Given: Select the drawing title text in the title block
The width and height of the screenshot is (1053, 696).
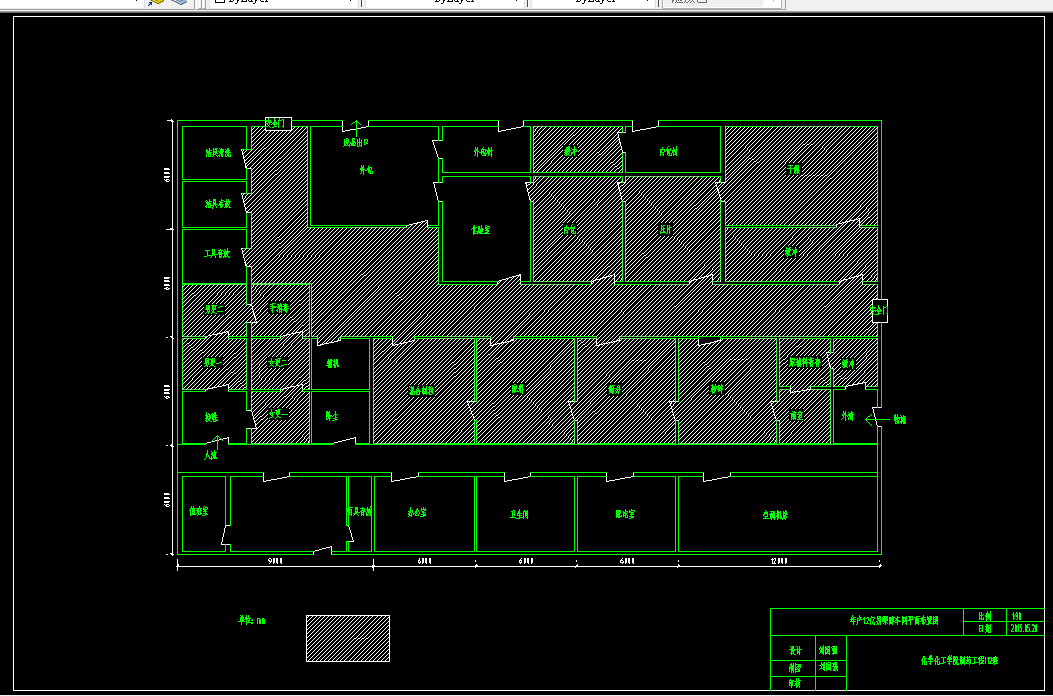Looking at the screenshot, I should click(x=894, y=621).
